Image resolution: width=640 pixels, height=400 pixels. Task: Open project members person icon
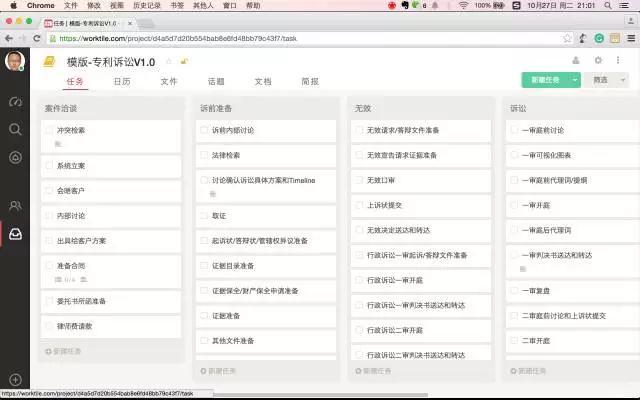coord(576,60)
